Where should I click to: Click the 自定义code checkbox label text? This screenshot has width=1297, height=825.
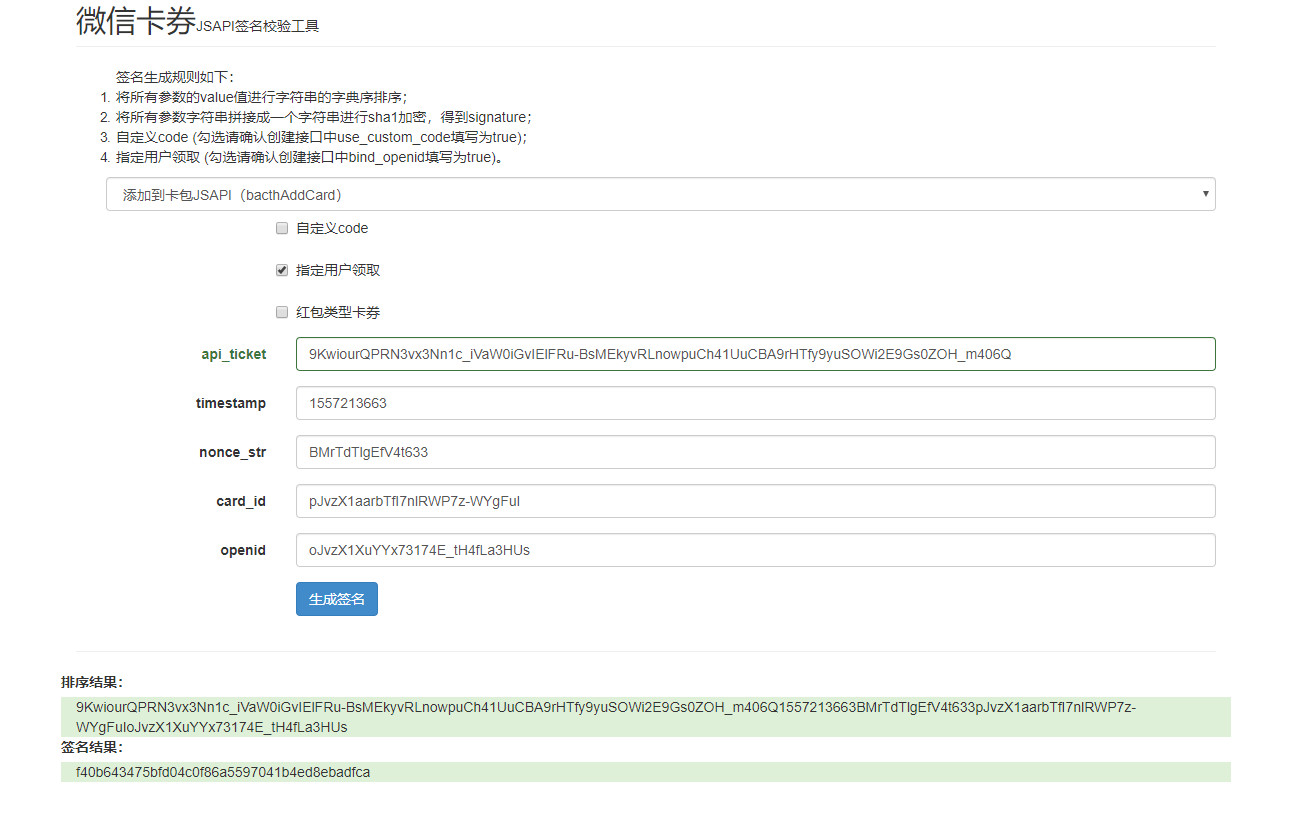332,228
